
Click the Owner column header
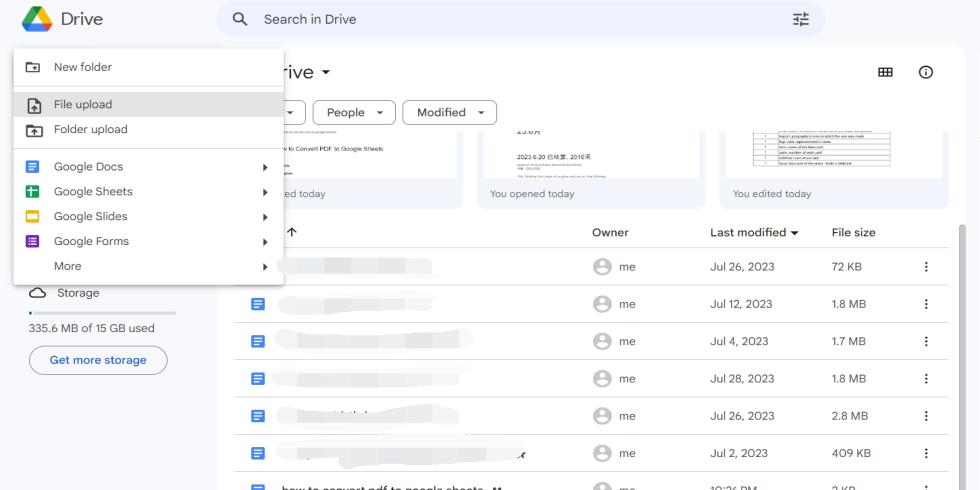tap(610, 232)
